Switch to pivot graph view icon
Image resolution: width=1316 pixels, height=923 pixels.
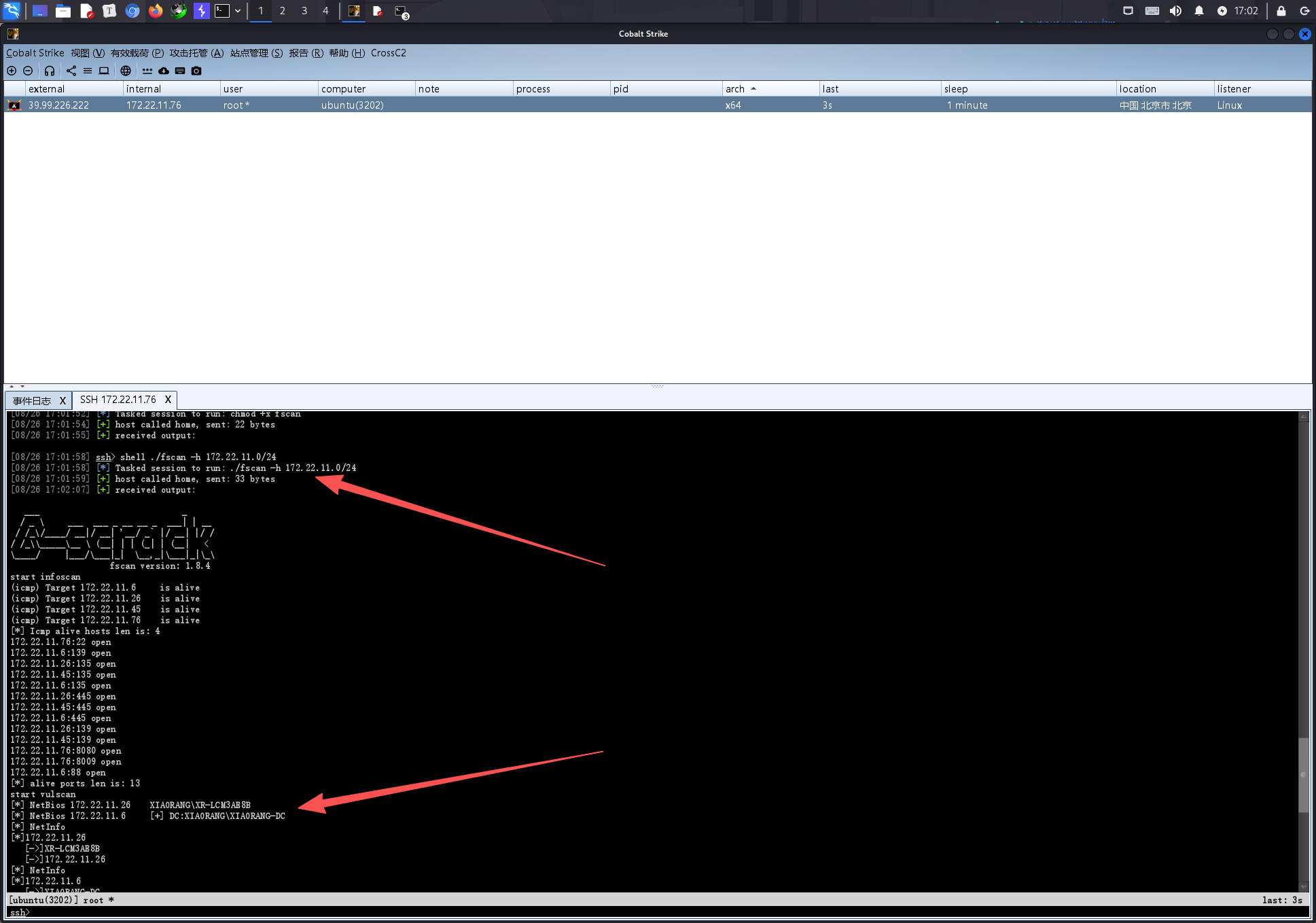click(x=71, y=71)
